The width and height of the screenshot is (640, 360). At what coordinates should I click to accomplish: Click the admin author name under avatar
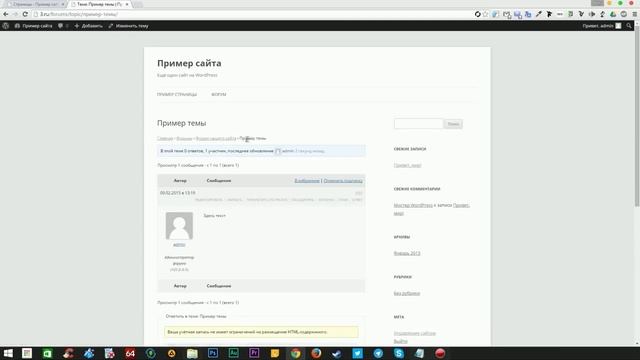[x=179, y=245]
